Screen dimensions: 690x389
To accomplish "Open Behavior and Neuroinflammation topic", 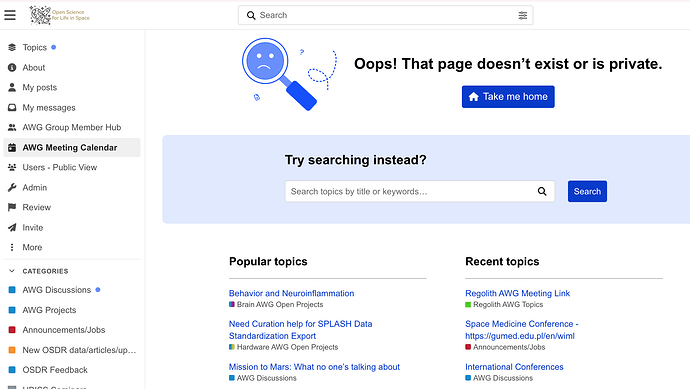I will [291, 294].
